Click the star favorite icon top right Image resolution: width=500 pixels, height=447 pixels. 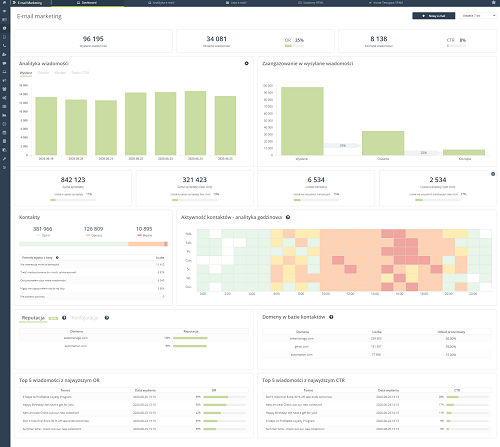pos(494,3)
